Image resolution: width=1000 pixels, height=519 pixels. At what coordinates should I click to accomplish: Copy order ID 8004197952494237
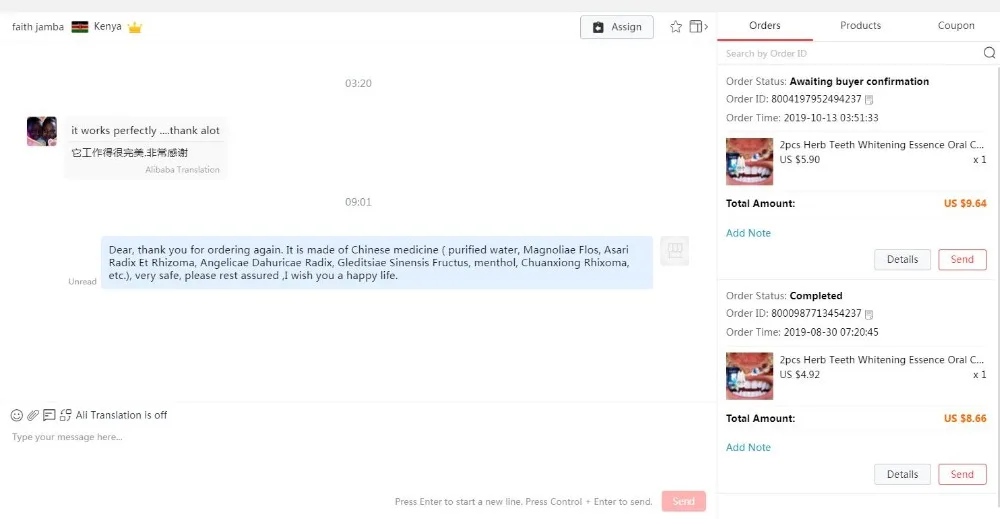pyautogui.click(x=869, y=99)
